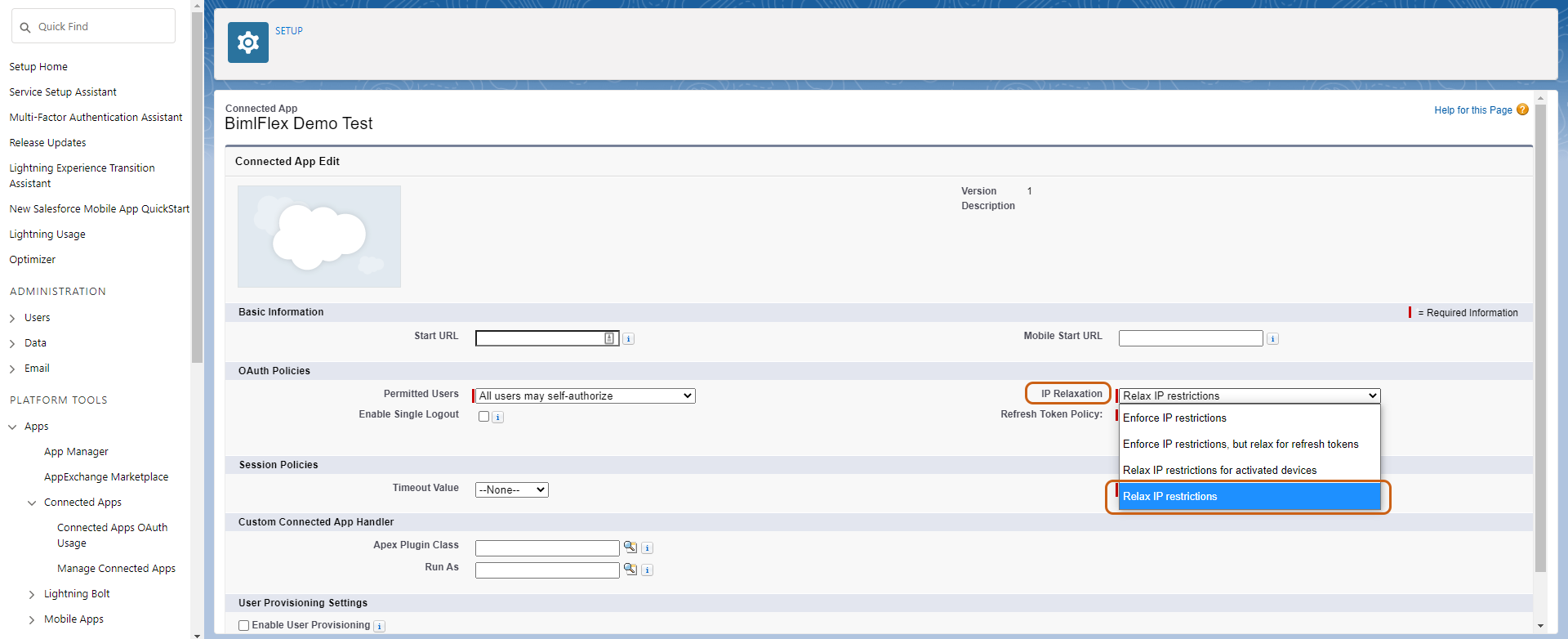Screen dimensions: 1568x639
Task: Open the Run As lookup icon
Action: 630,569
